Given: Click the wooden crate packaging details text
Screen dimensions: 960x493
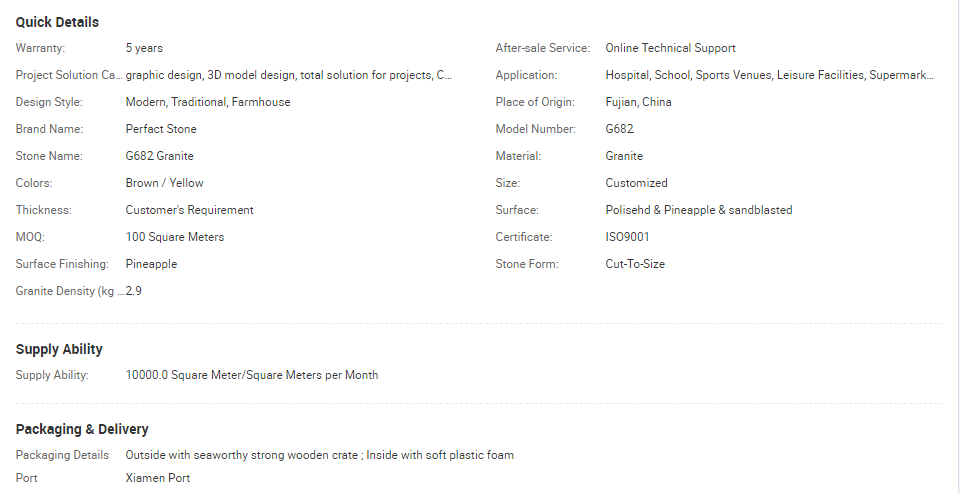Looking at the screenshot, I should [320, 455].
